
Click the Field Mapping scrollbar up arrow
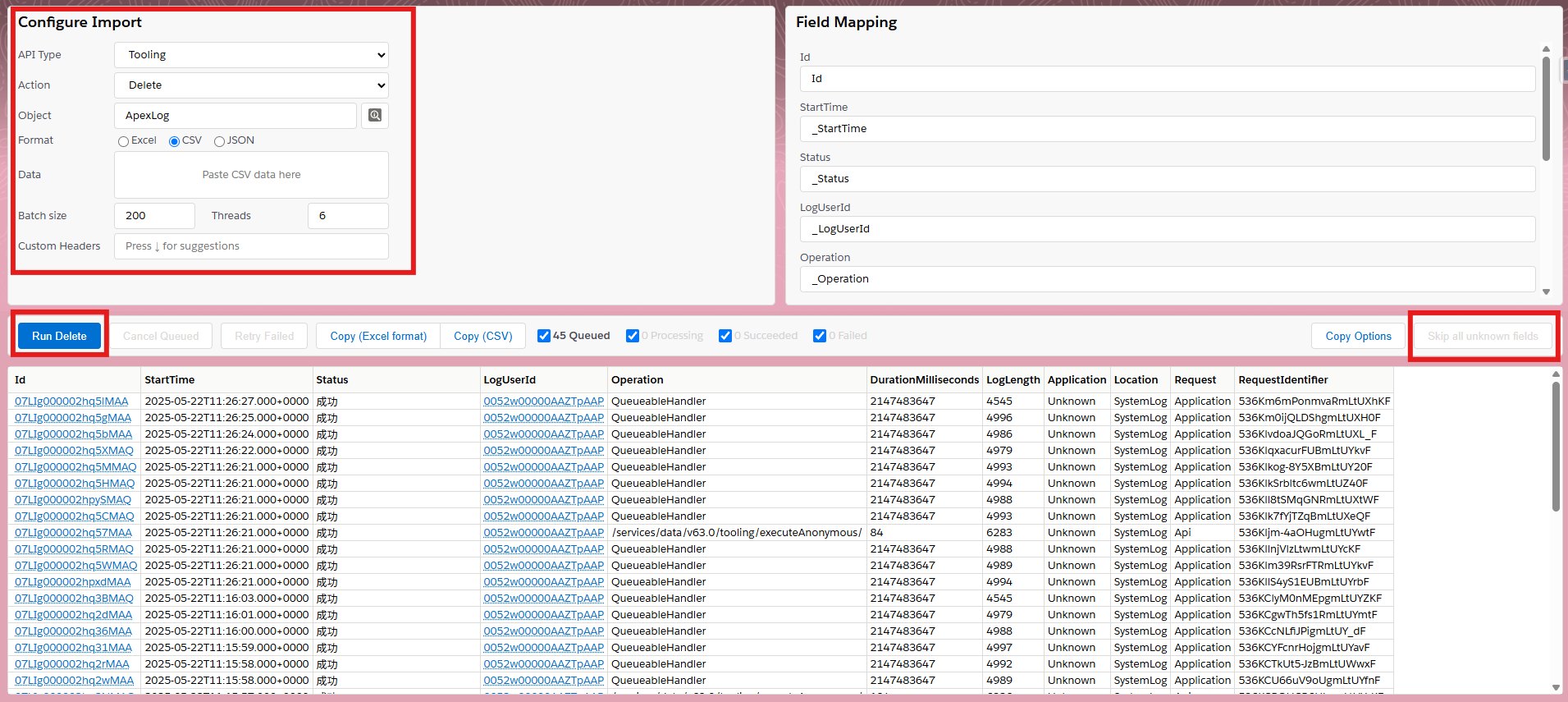coord(1547,49)
